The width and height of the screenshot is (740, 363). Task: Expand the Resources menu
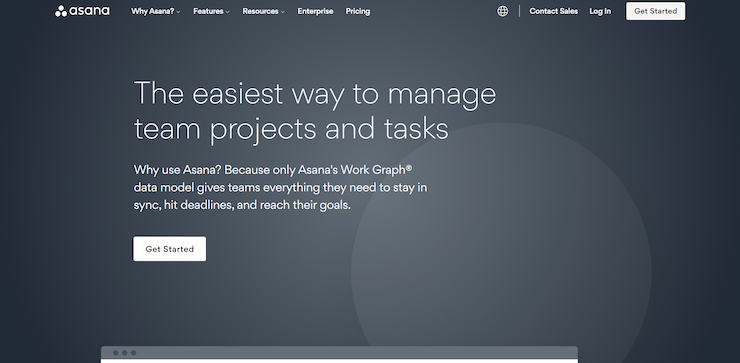[263, 11]
